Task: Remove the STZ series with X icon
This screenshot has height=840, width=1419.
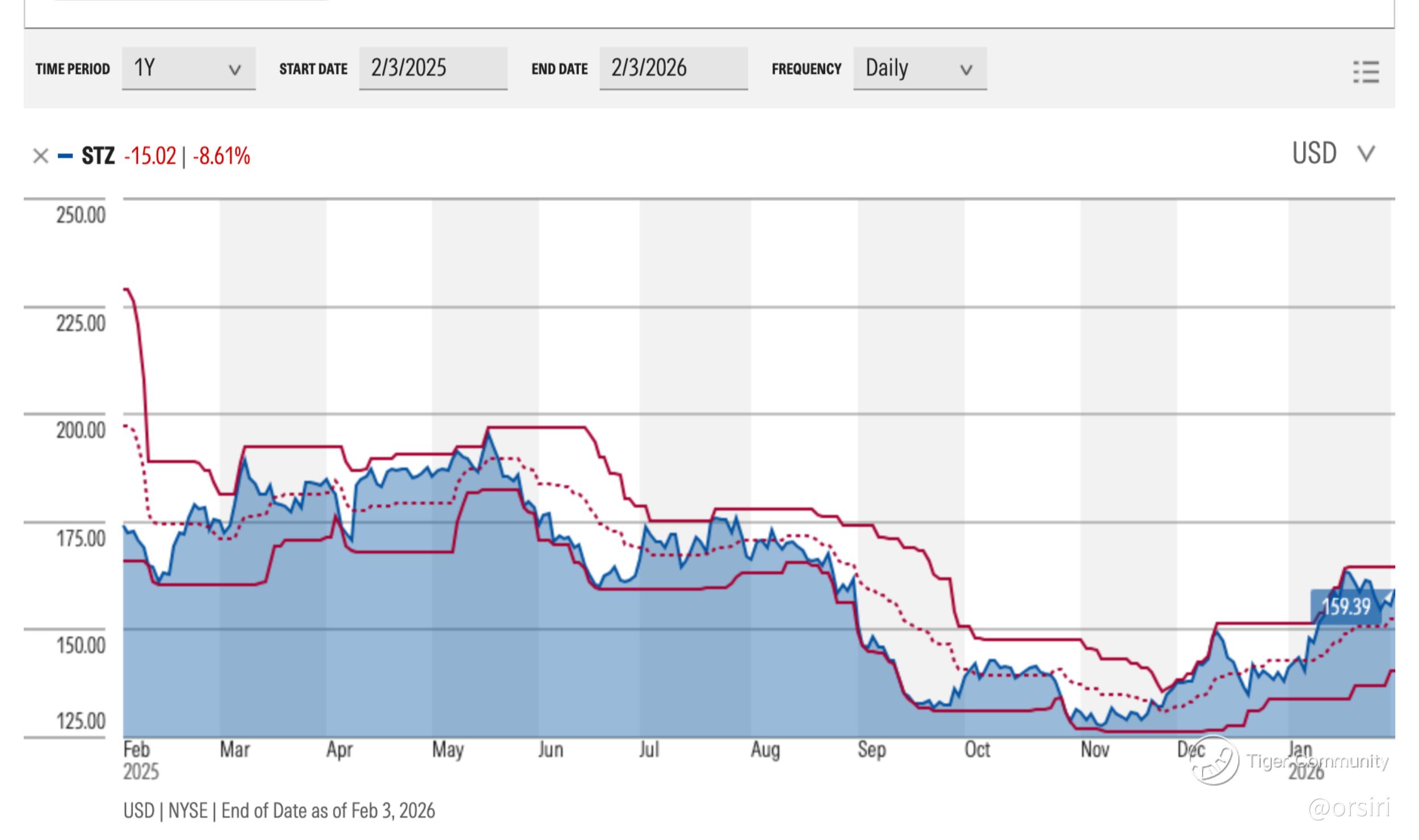Action: (x=40, y=156)
